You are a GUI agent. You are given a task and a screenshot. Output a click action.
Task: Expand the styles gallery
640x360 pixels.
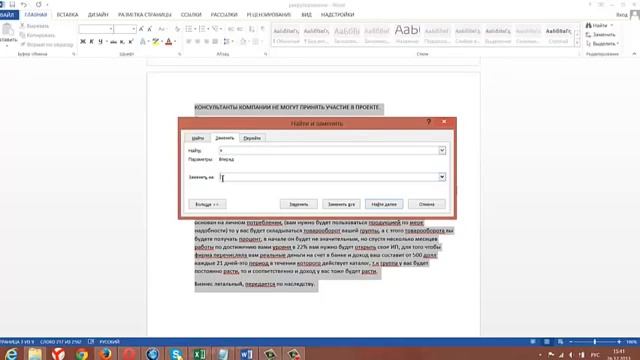pyautogui.click(x=577, y=44)
